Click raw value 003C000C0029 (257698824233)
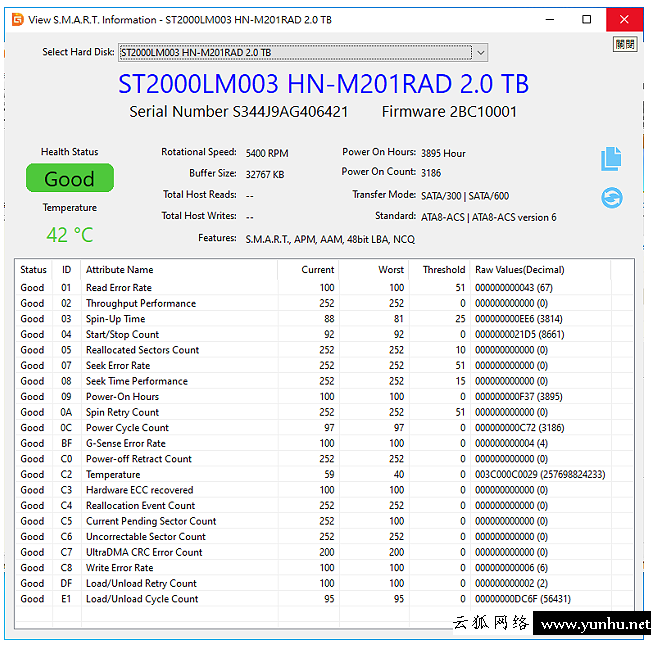 [540, 475]
